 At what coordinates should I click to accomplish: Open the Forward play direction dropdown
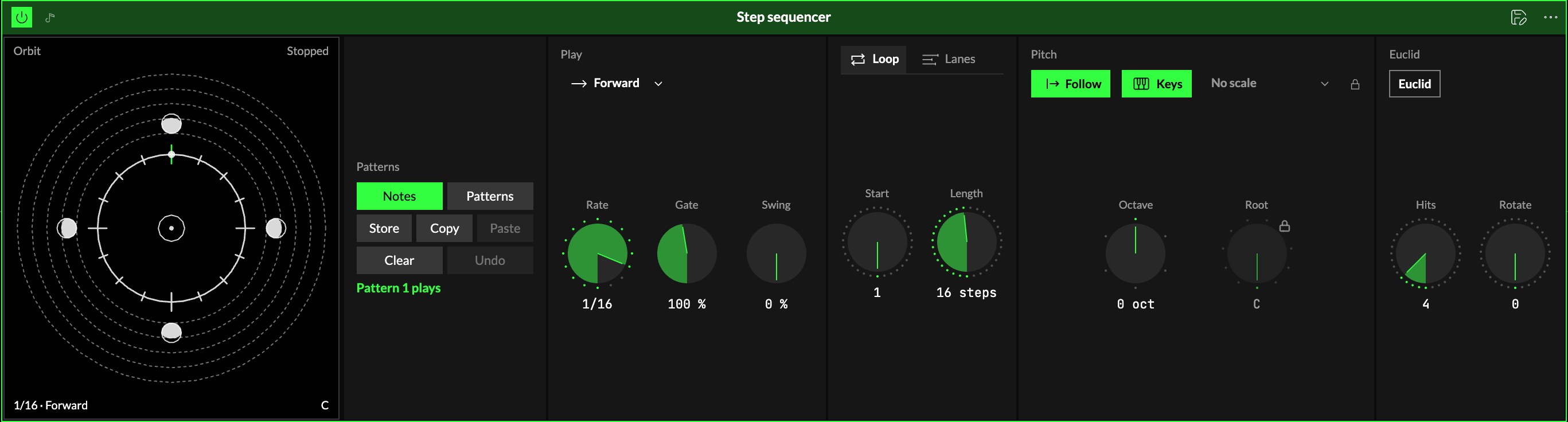pos(616,84)
